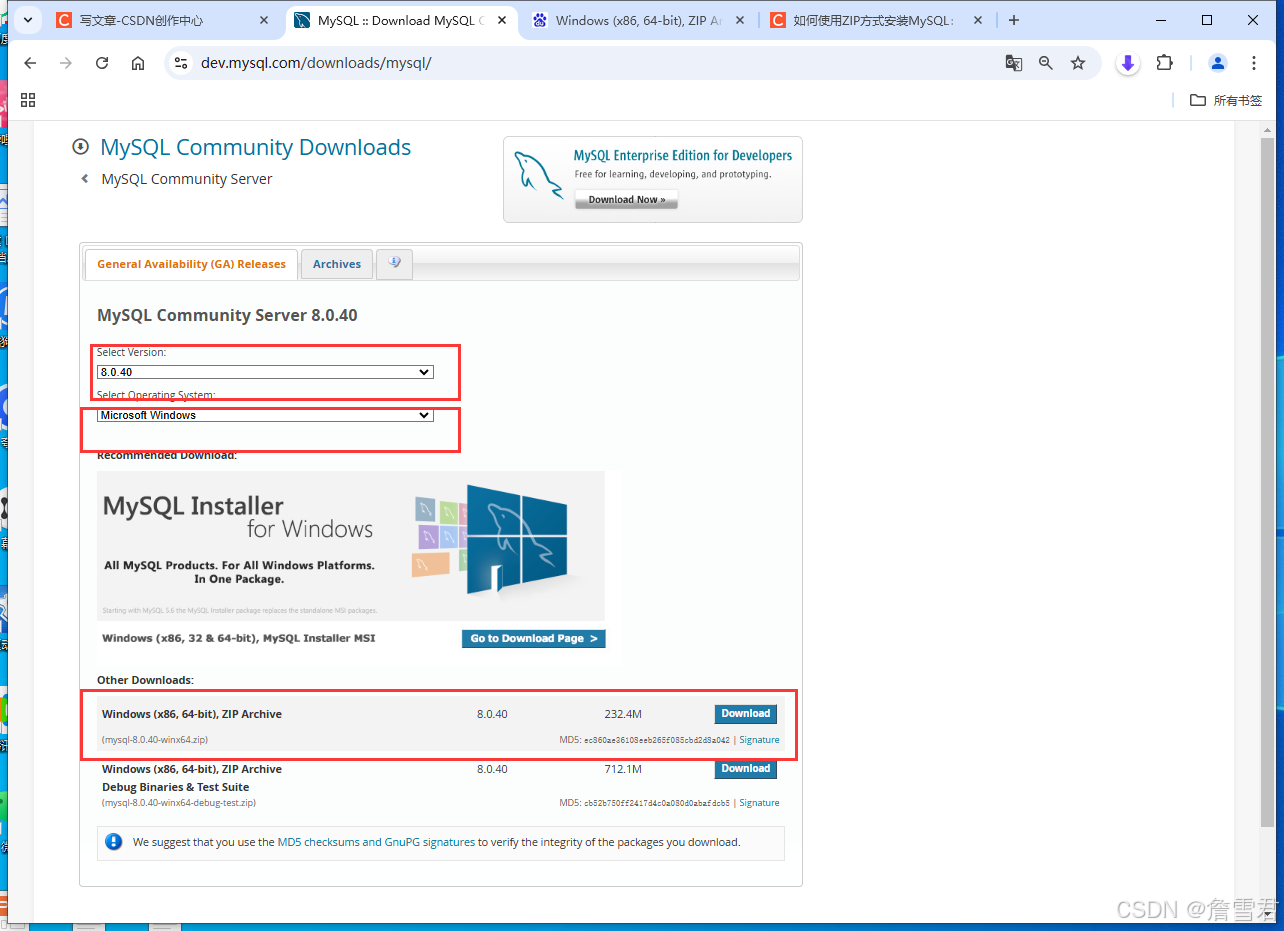Download the Debug Binaries & Test Suite 712.1M

[x=746, y=769]
